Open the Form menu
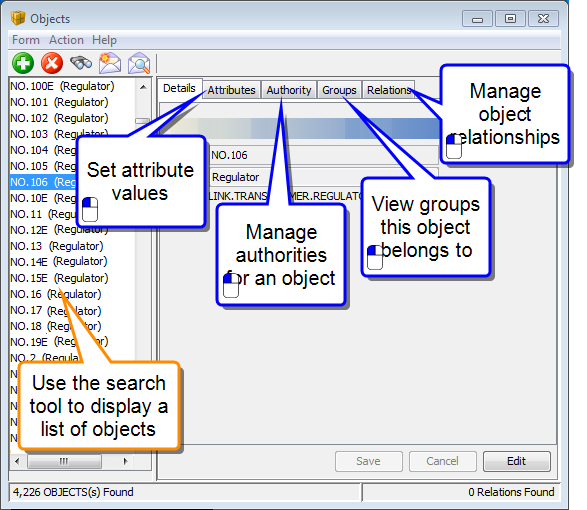The width and height of the screenshot is (587, 510). point(25,40)
